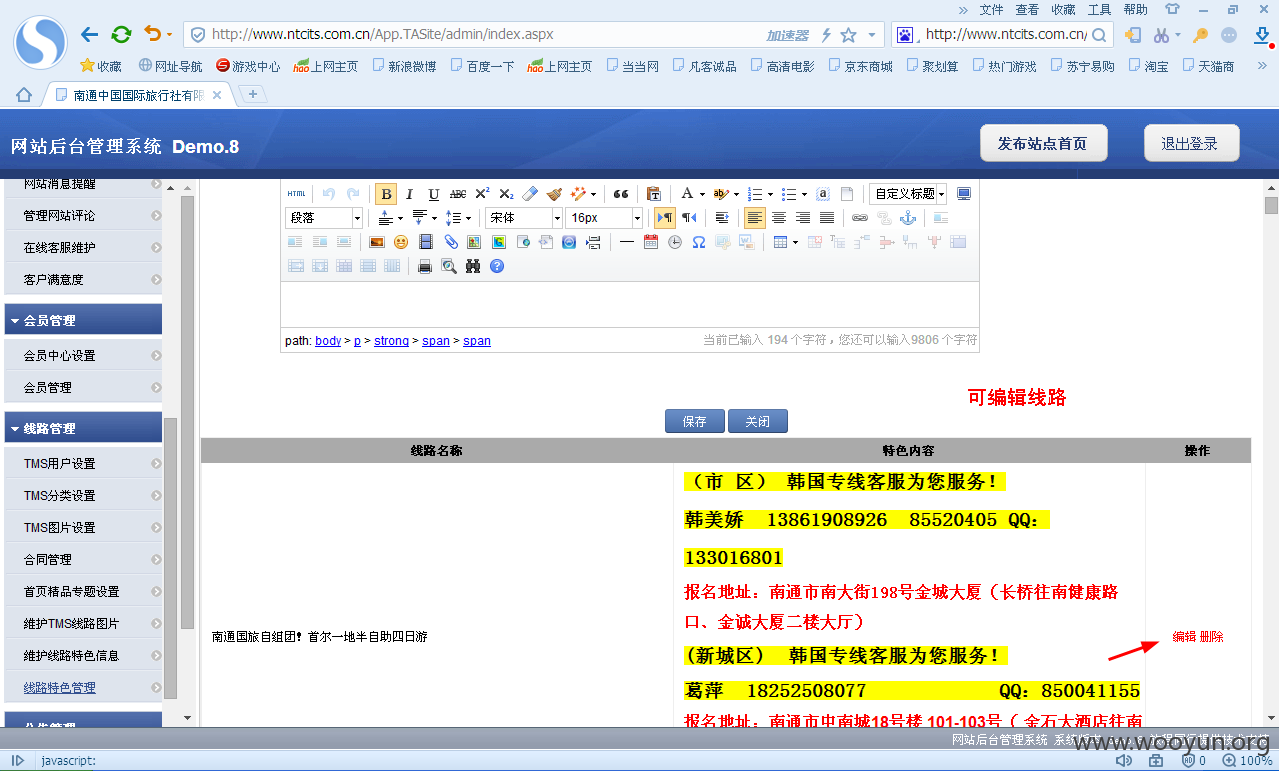Open the browser 查看 menu
This screenshot has width=1279, height=771.
click(1027, 9)
